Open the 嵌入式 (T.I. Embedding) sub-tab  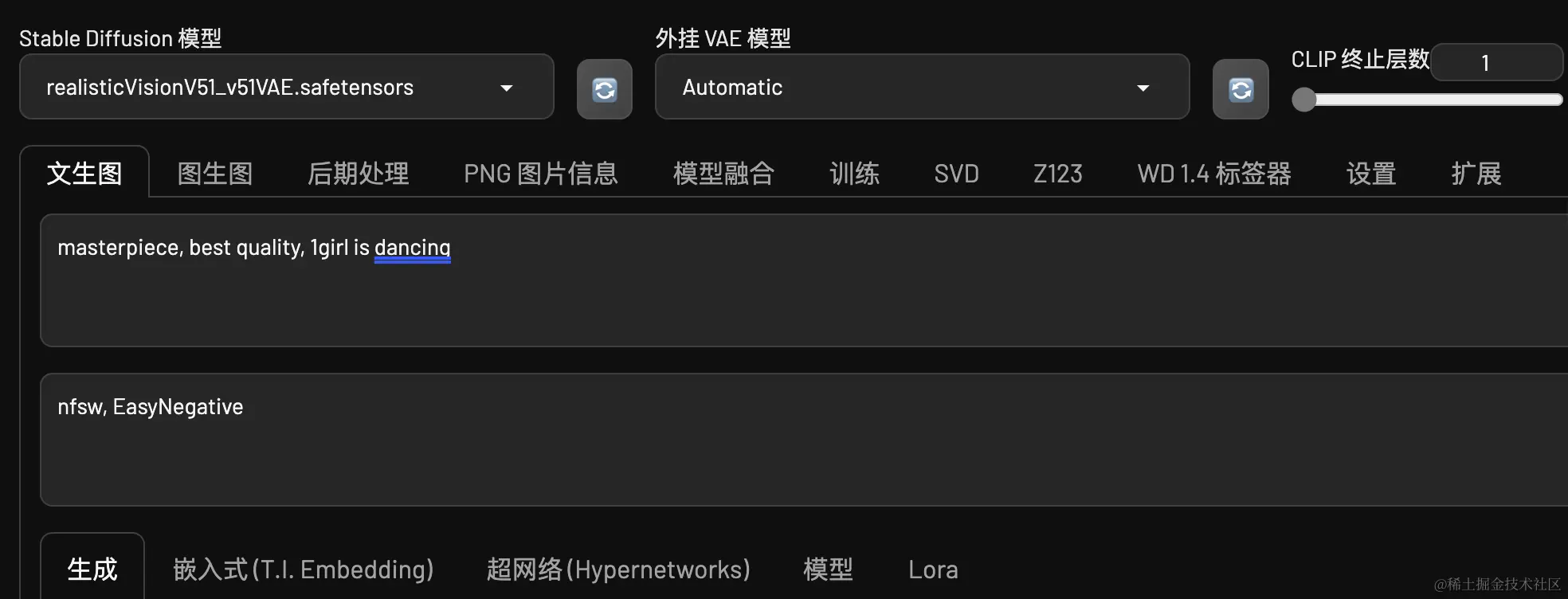coord(304,570)
